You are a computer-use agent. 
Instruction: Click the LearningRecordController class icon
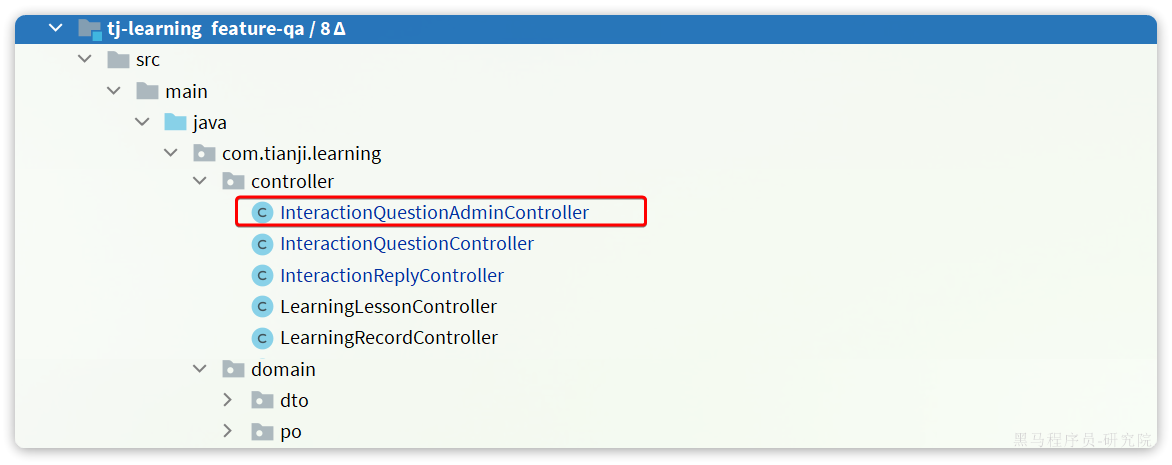(x=262, y=339)
